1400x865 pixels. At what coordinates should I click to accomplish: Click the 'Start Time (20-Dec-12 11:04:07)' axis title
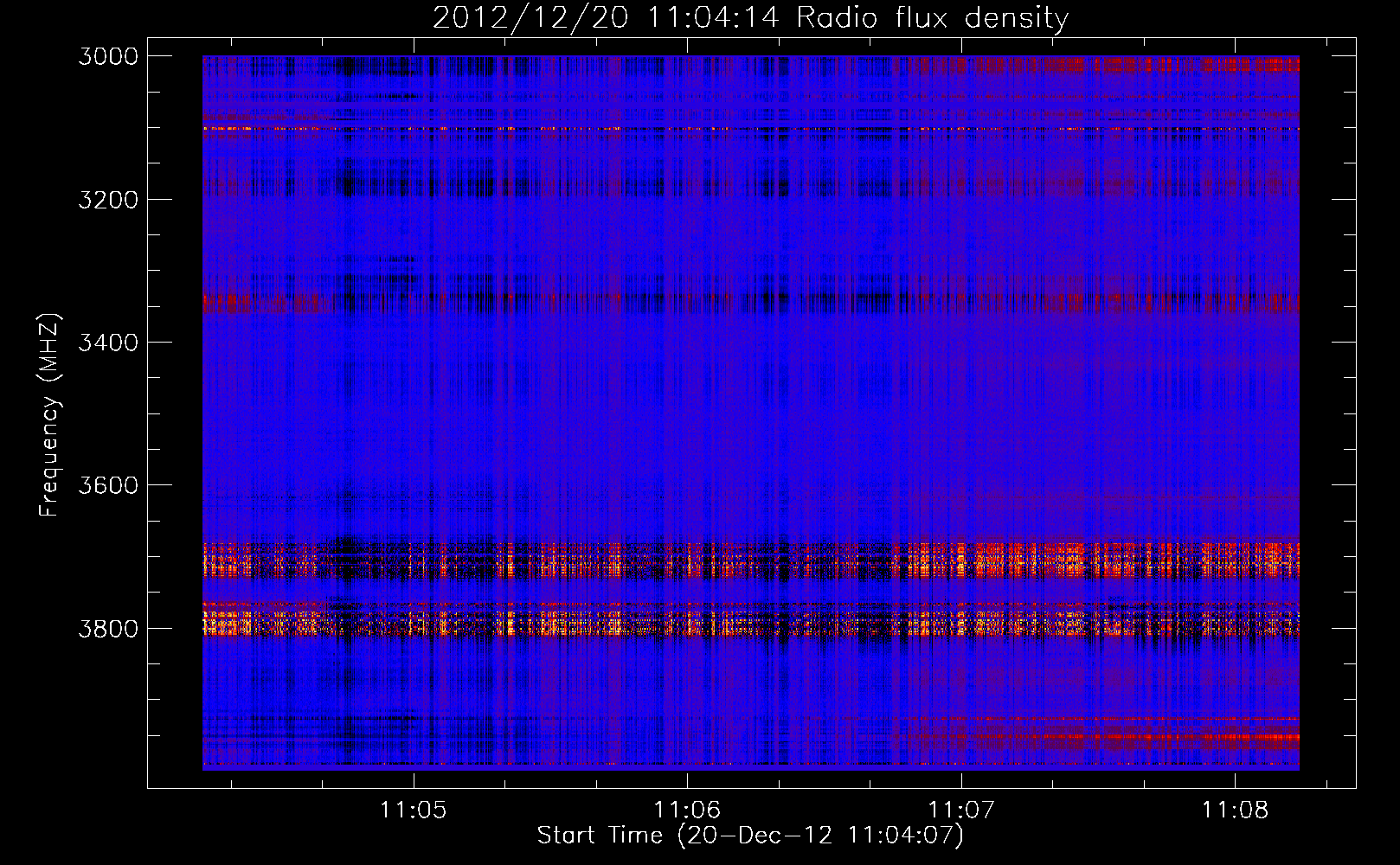tap(750, 836)
